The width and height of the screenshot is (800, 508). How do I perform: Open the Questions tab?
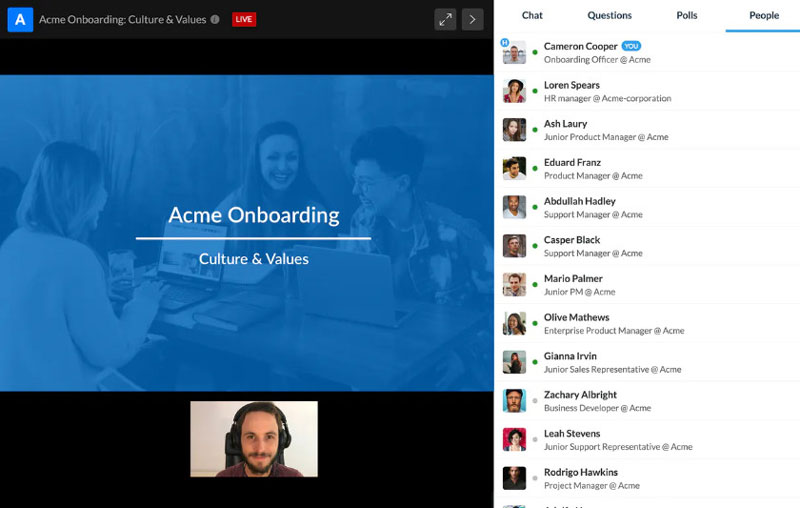click(x=609, y=16)
